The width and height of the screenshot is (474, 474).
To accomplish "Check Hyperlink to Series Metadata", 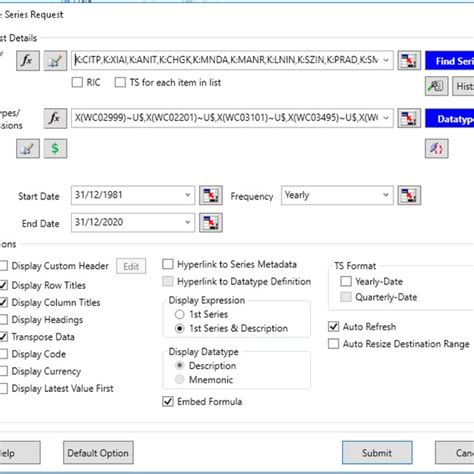I will [x=168, y=264].
